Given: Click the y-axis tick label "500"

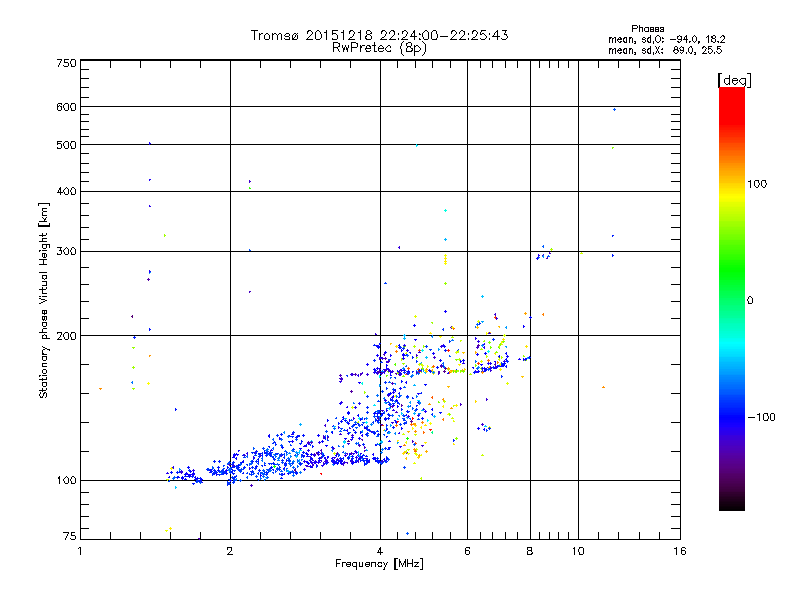Looking at the screenshot, I should pyautogui.click(x=66, y=145).
